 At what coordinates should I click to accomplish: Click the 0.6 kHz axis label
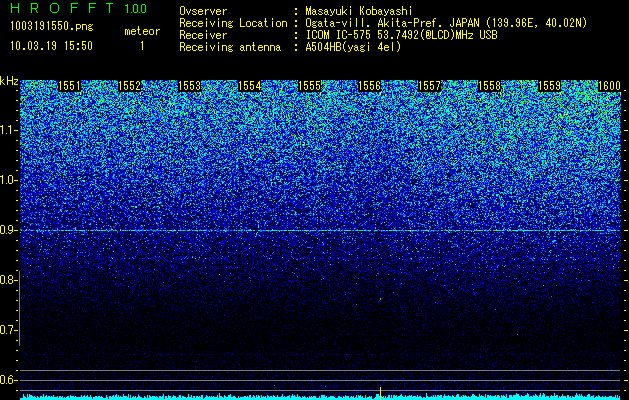[9, 380]
